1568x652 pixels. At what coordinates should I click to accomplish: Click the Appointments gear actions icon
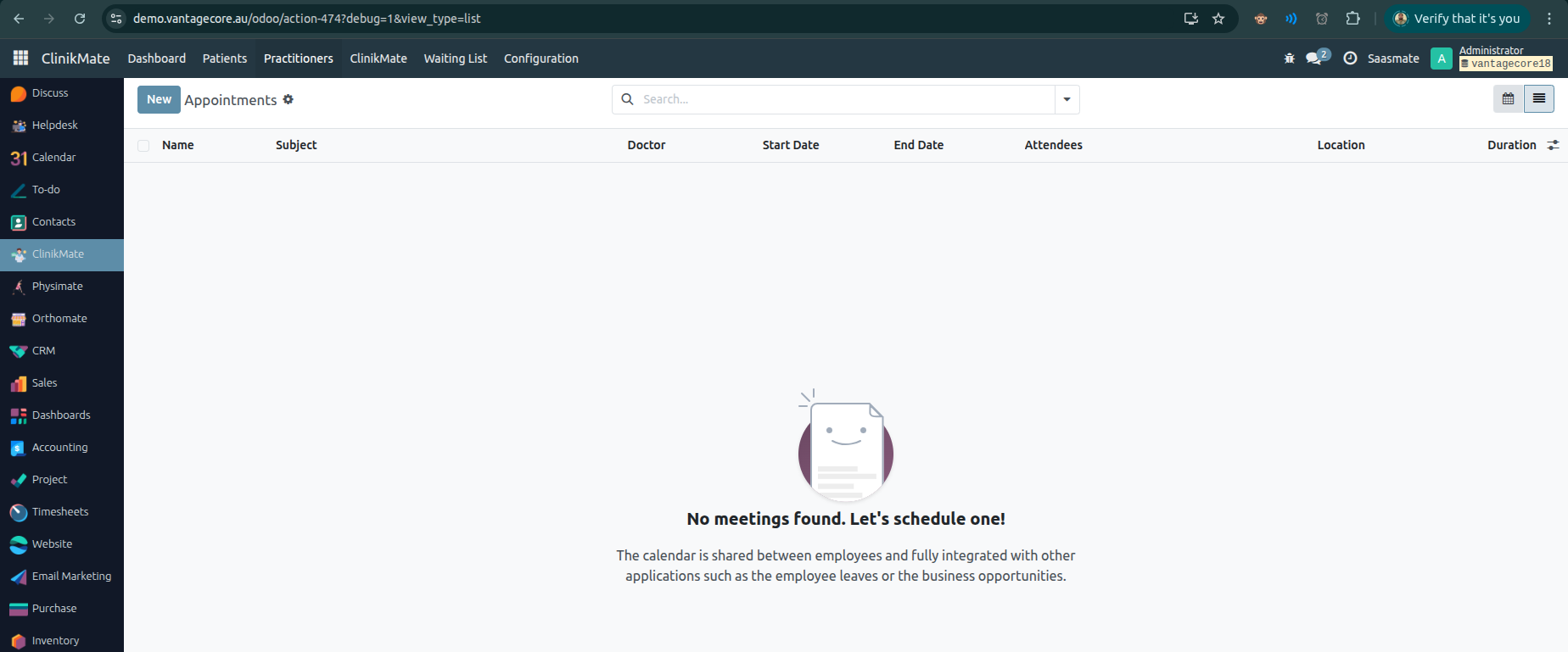288,99
